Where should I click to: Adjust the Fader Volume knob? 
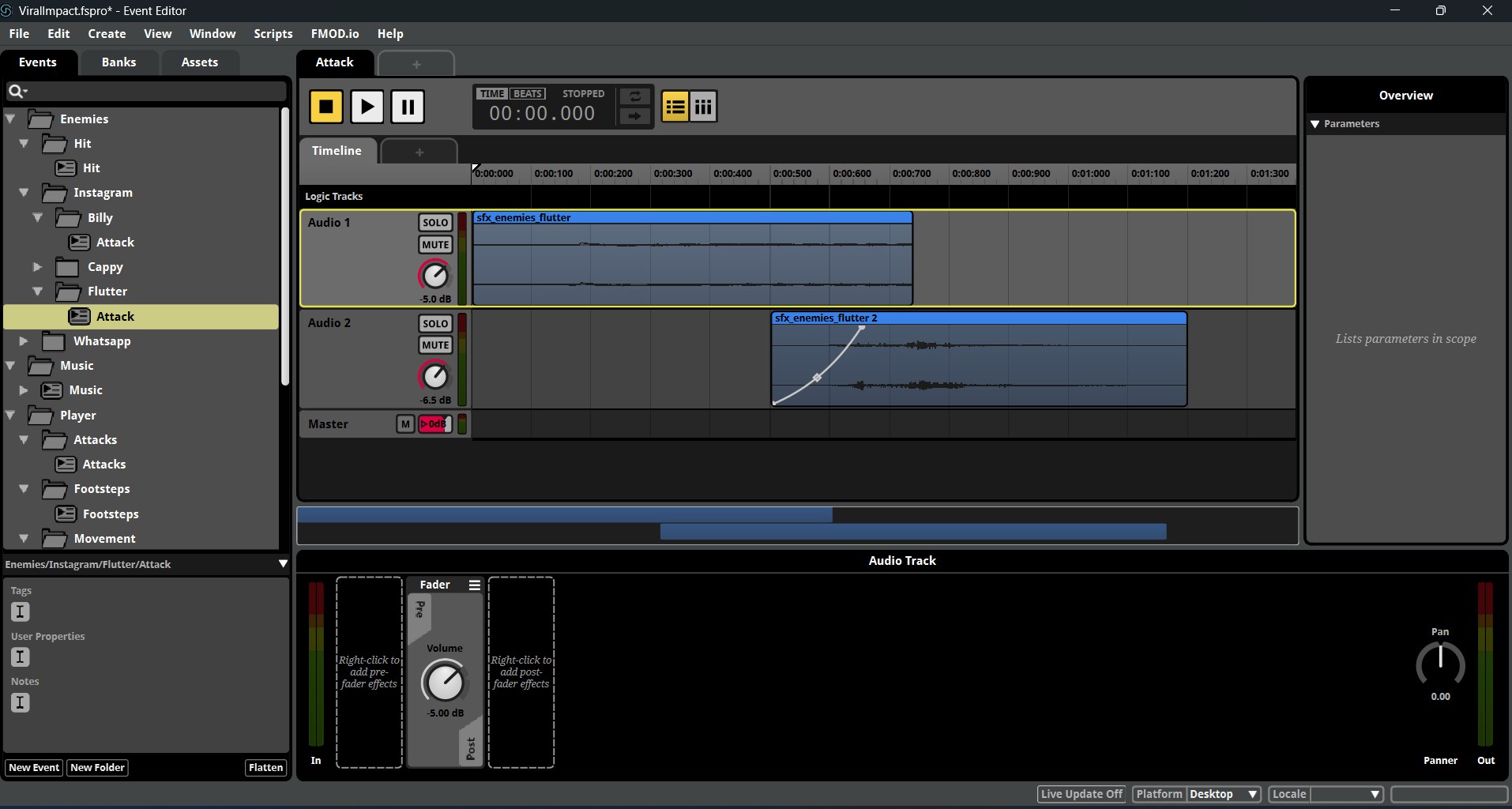pyautogui.click(x=445, y=682)
